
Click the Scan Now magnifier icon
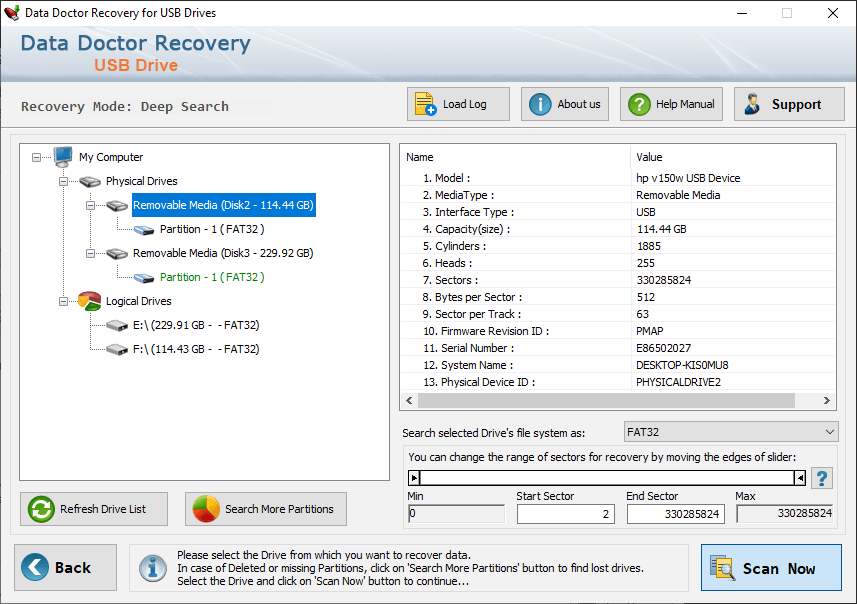pyautogui.click(x=721, y=567)
